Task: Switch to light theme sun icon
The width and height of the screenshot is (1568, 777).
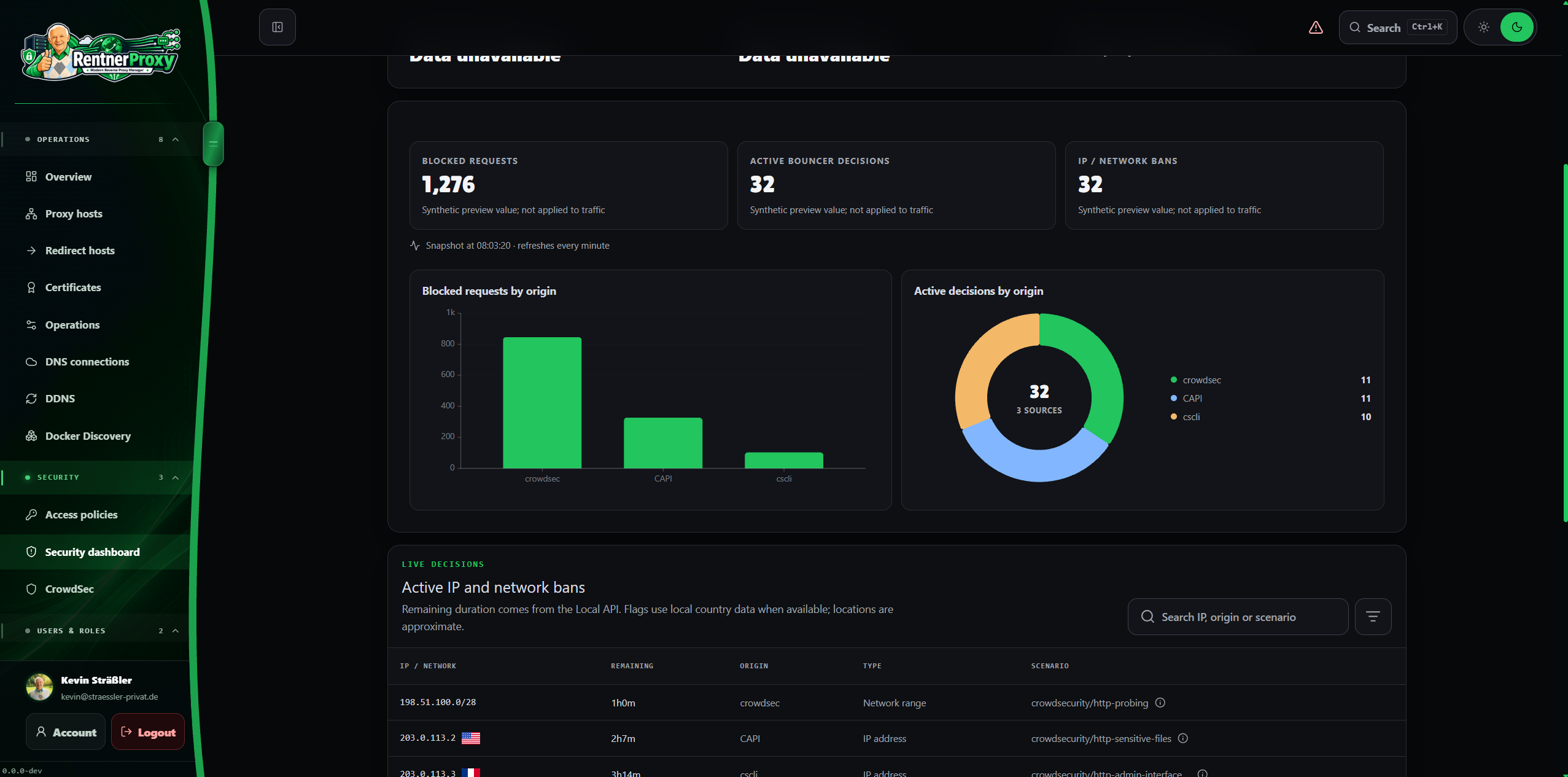Action: (x=1484, y=27)
